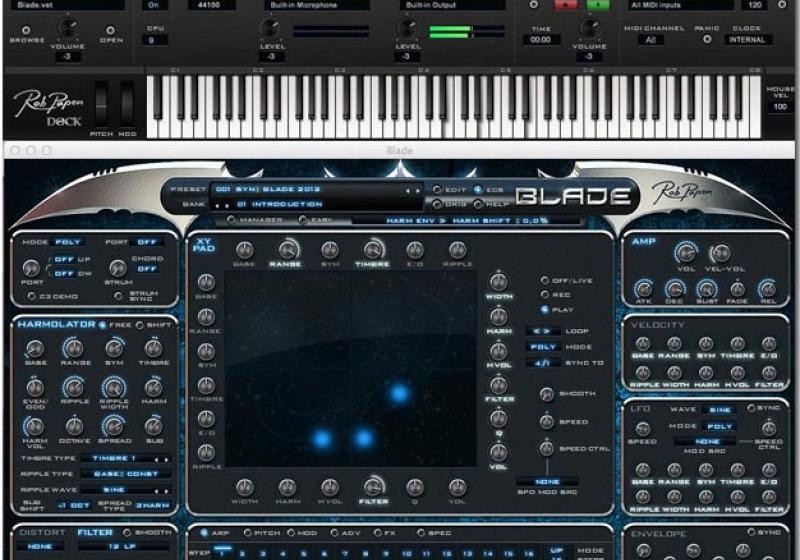Click the Pitch wheel on the deck
800x560 pixels.
click(101, 103)
